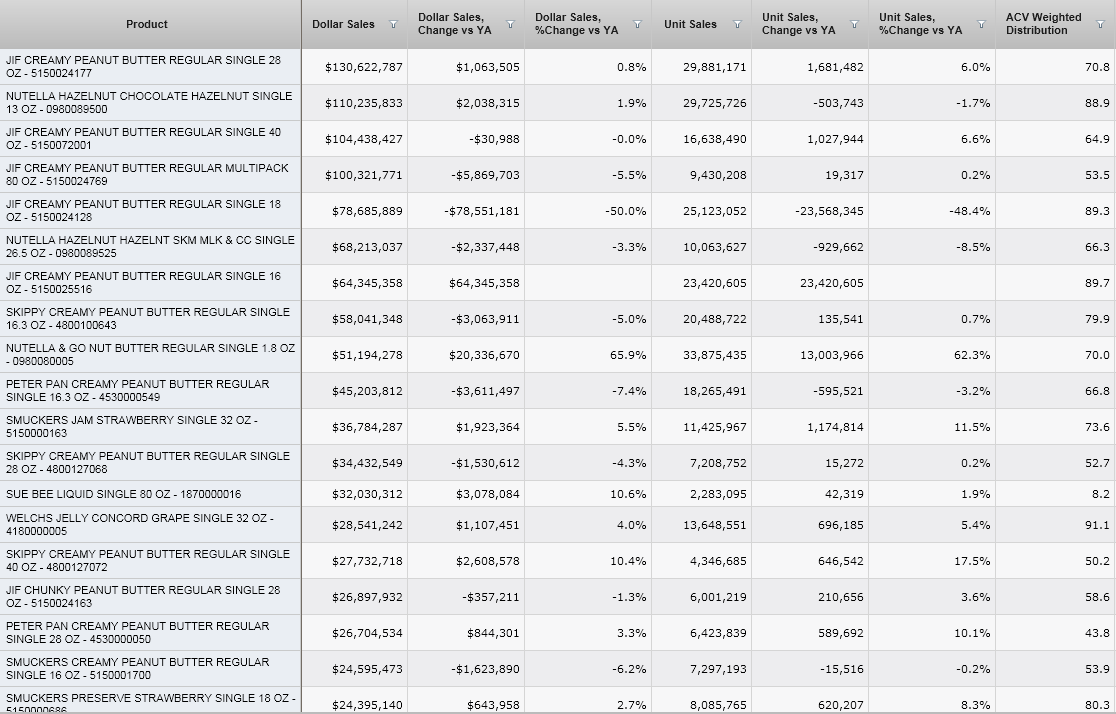Click the ACV Weighted Distribution header text

click(x=1043, y=24)
